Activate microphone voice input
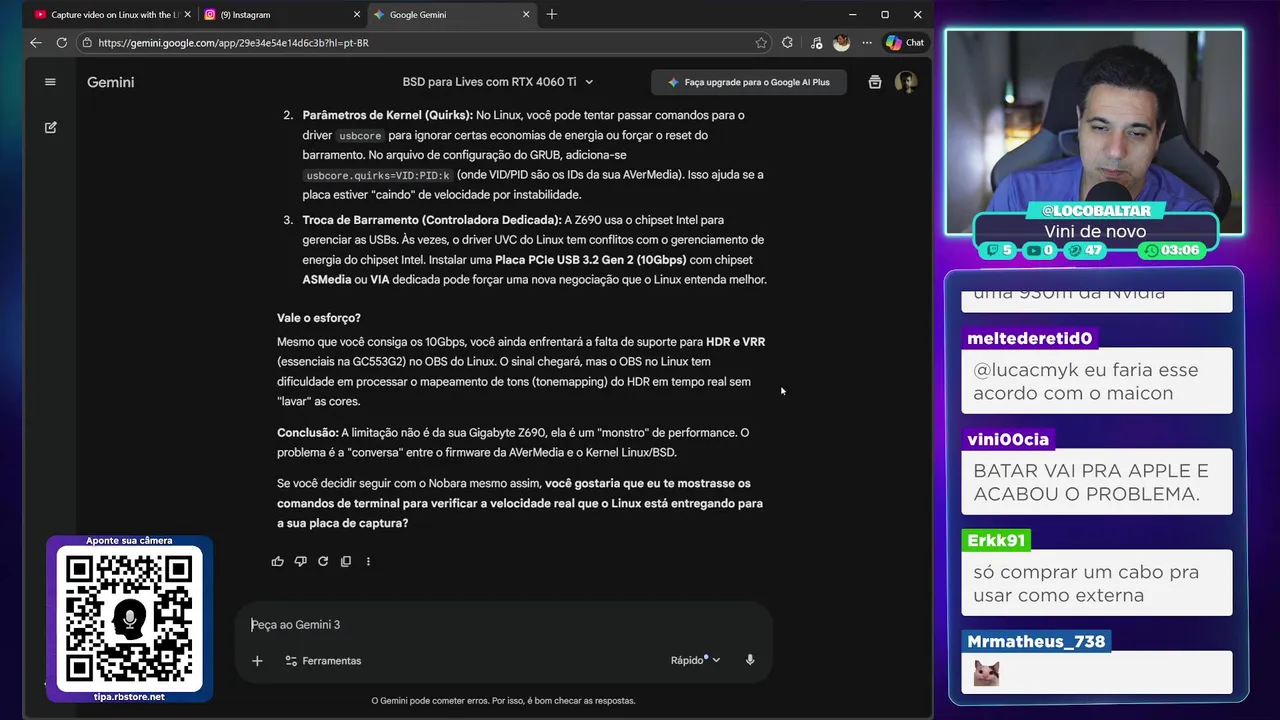 pos(750,660)
